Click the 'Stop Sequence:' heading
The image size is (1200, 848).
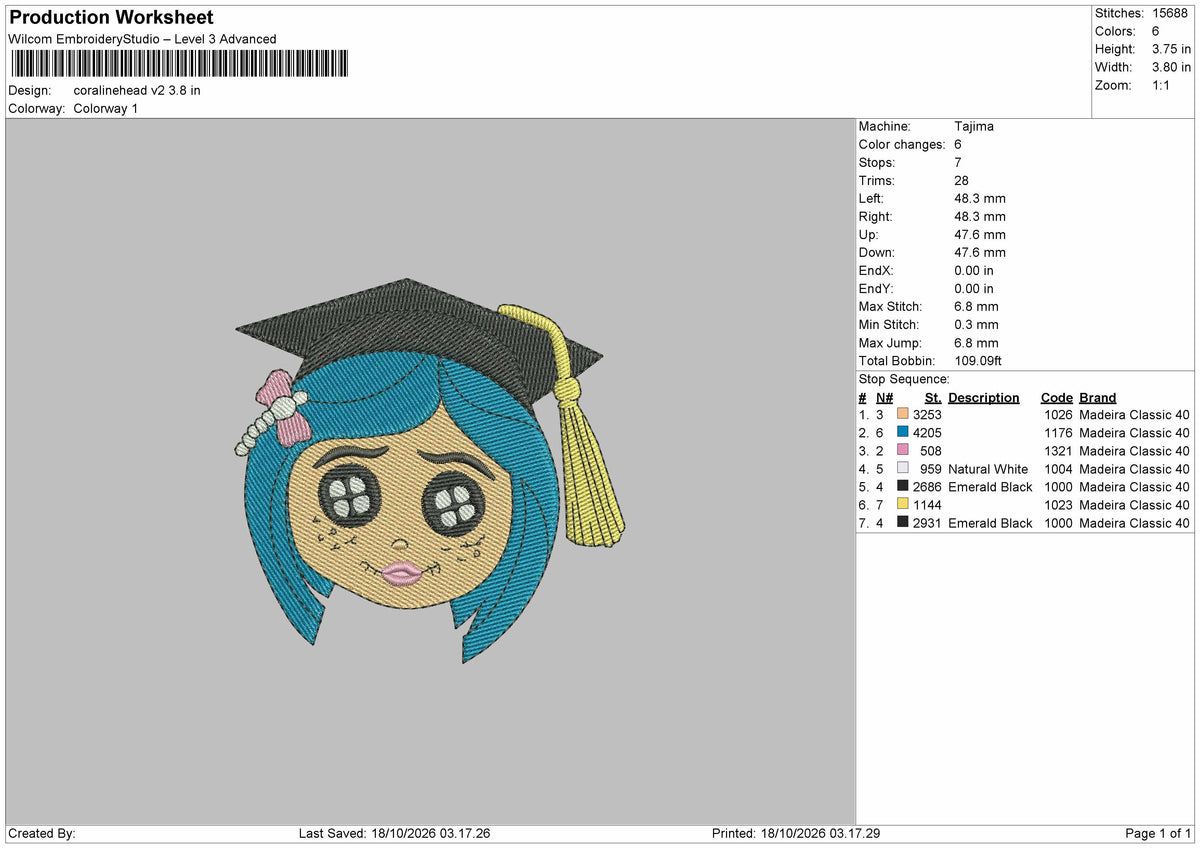pos(904,379)
